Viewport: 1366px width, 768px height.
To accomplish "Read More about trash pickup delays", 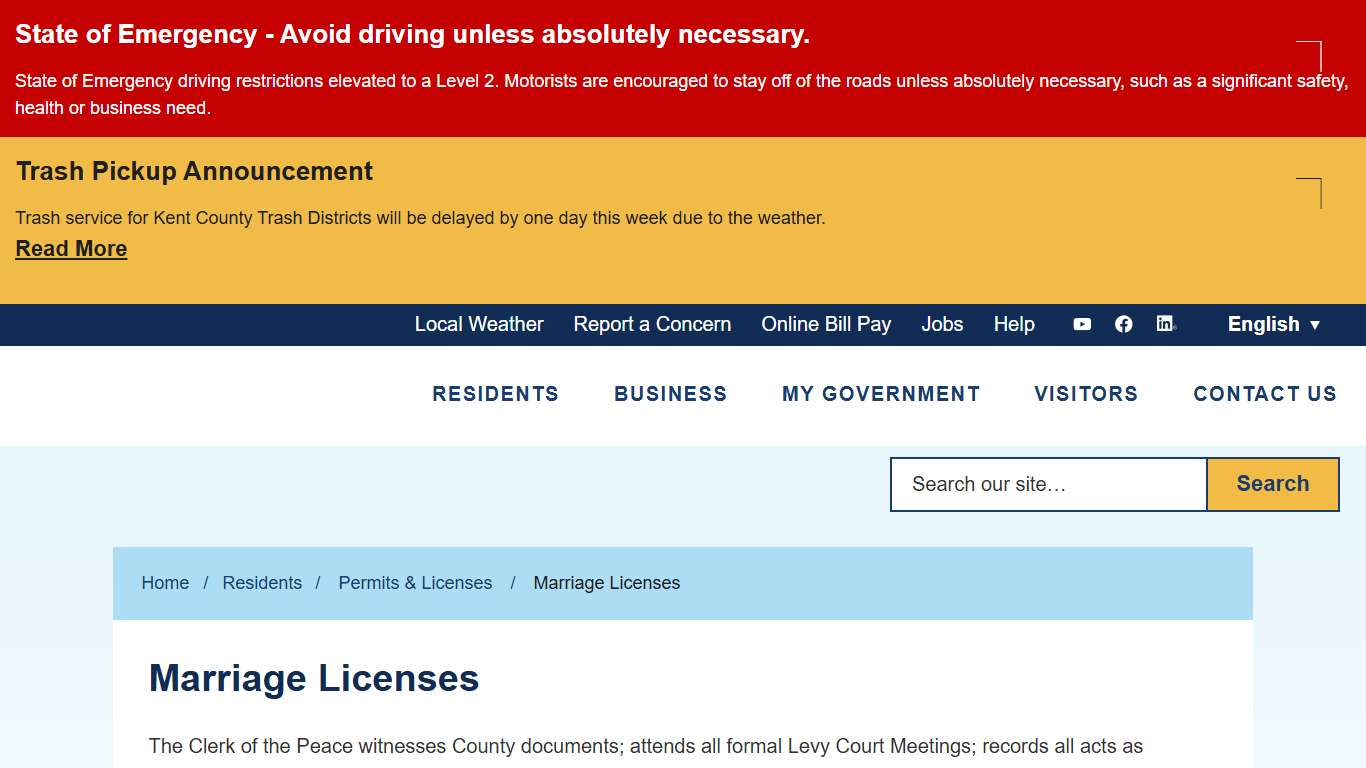I will (x=70, y=248).
